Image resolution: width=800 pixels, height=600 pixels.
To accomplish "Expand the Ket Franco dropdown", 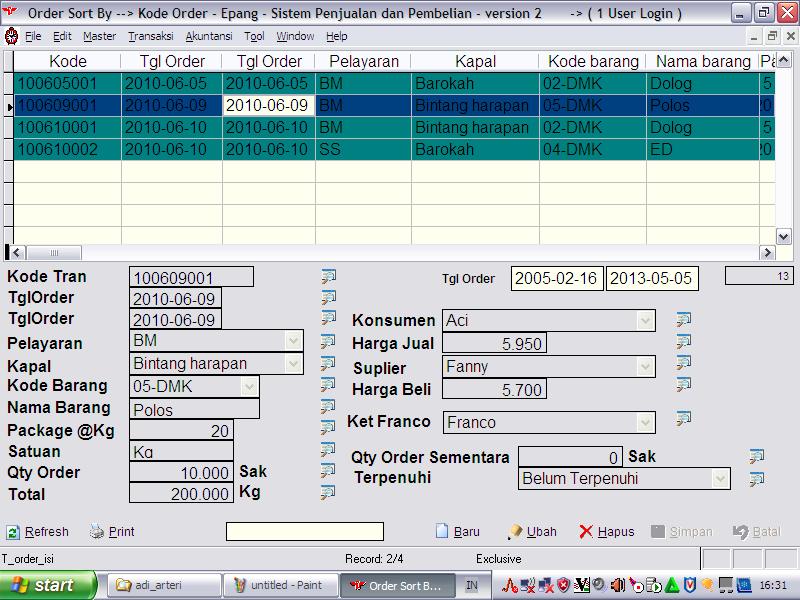I will point(646,423).
